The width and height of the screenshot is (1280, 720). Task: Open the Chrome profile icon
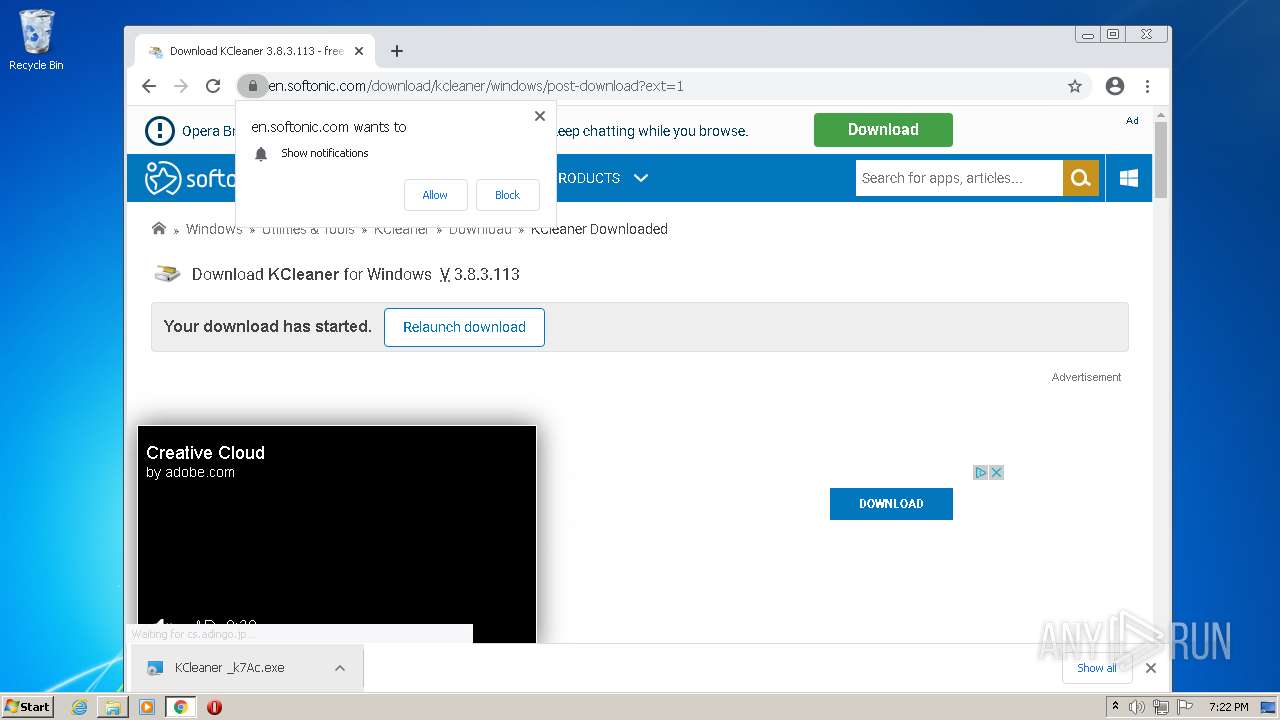1115,86
